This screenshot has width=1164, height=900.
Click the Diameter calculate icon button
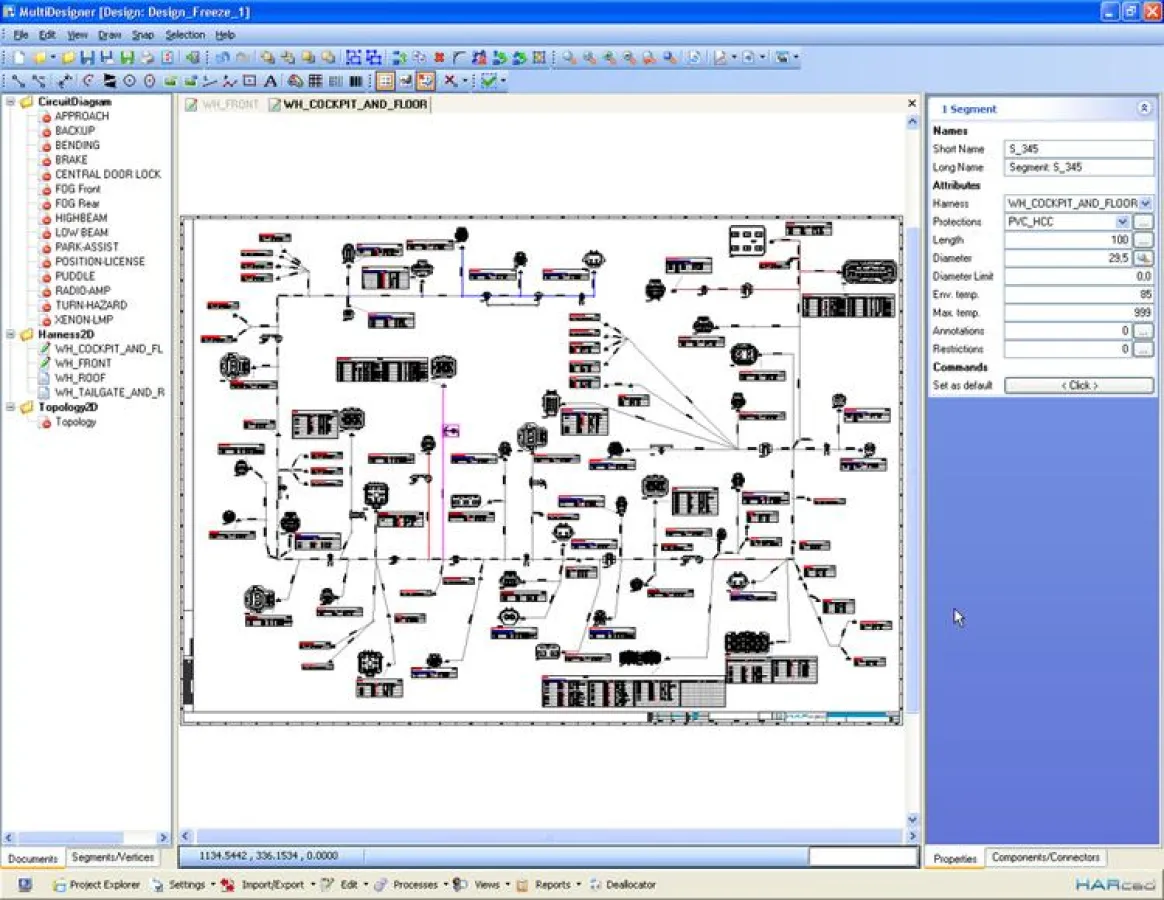pos(1142,258)
